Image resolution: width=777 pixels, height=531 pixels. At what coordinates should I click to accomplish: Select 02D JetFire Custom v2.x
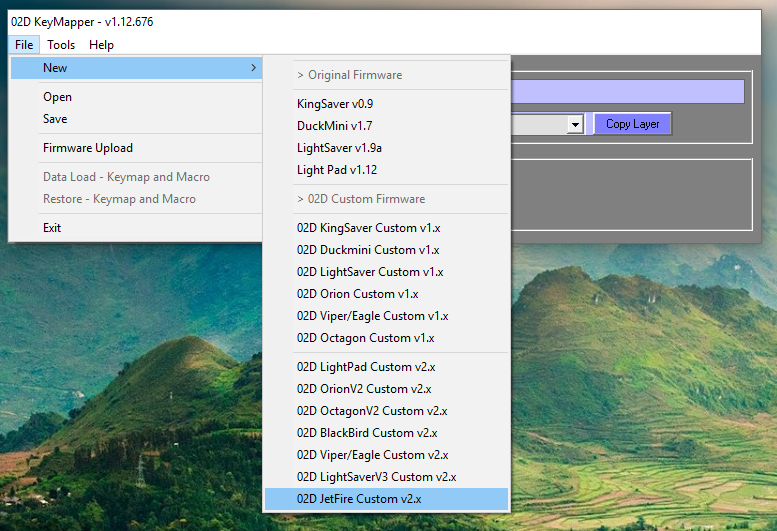[361, 499]
